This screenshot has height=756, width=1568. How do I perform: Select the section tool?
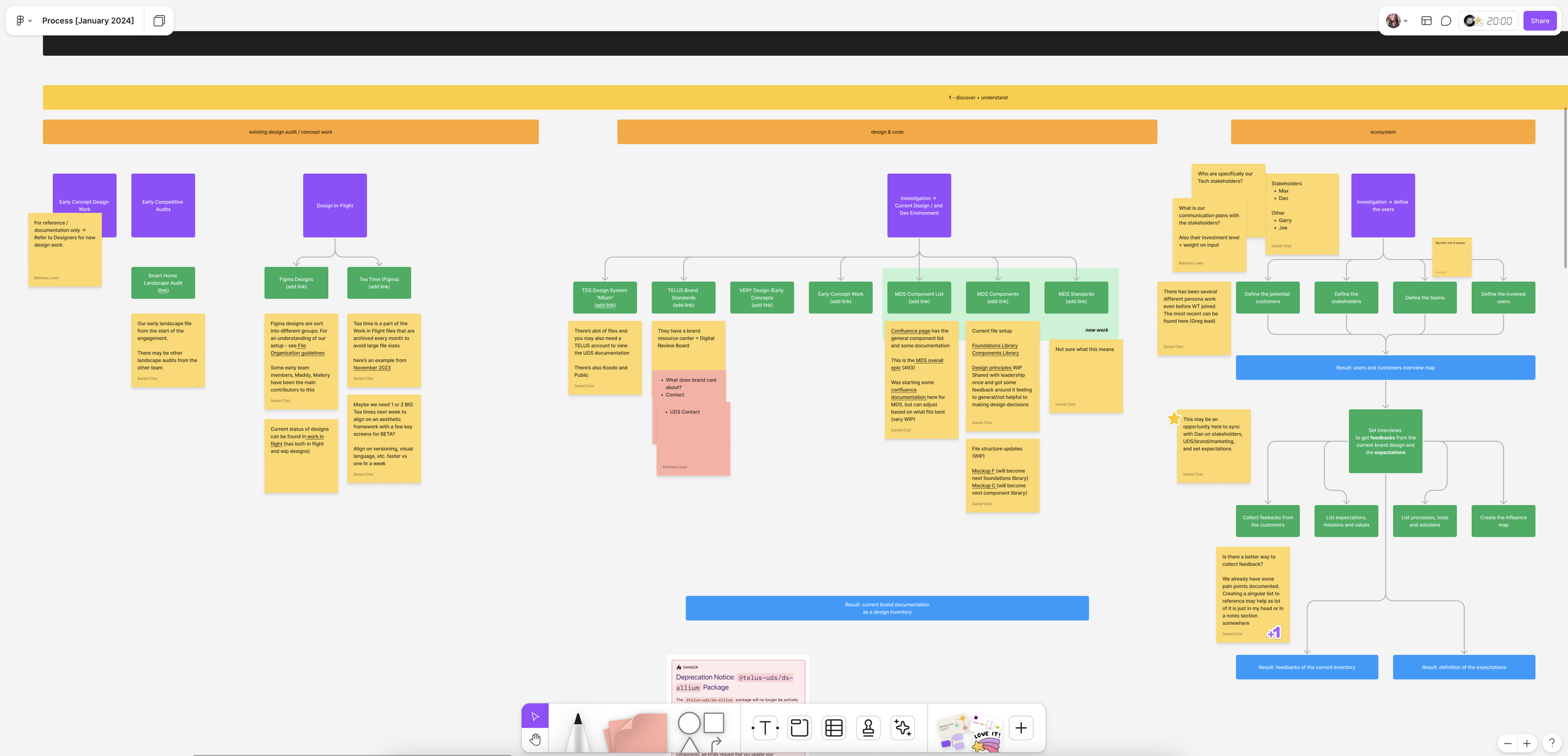click(799, 728)
